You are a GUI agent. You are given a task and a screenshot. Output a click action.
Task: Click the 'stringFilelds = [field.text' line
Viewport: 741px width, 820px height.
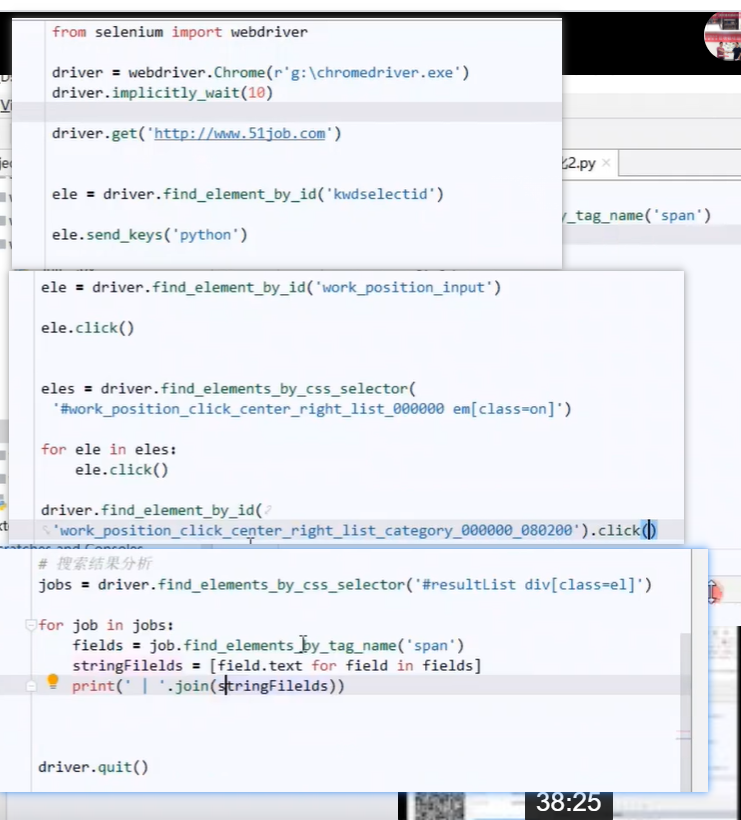(277, 666)
